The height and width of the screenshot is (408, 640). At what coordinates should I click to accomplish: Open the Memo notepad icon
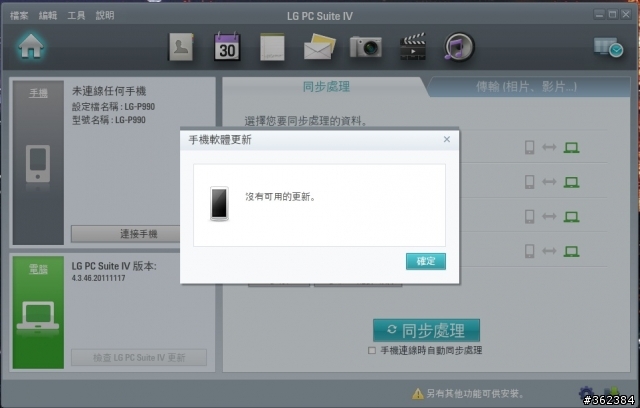272,47
